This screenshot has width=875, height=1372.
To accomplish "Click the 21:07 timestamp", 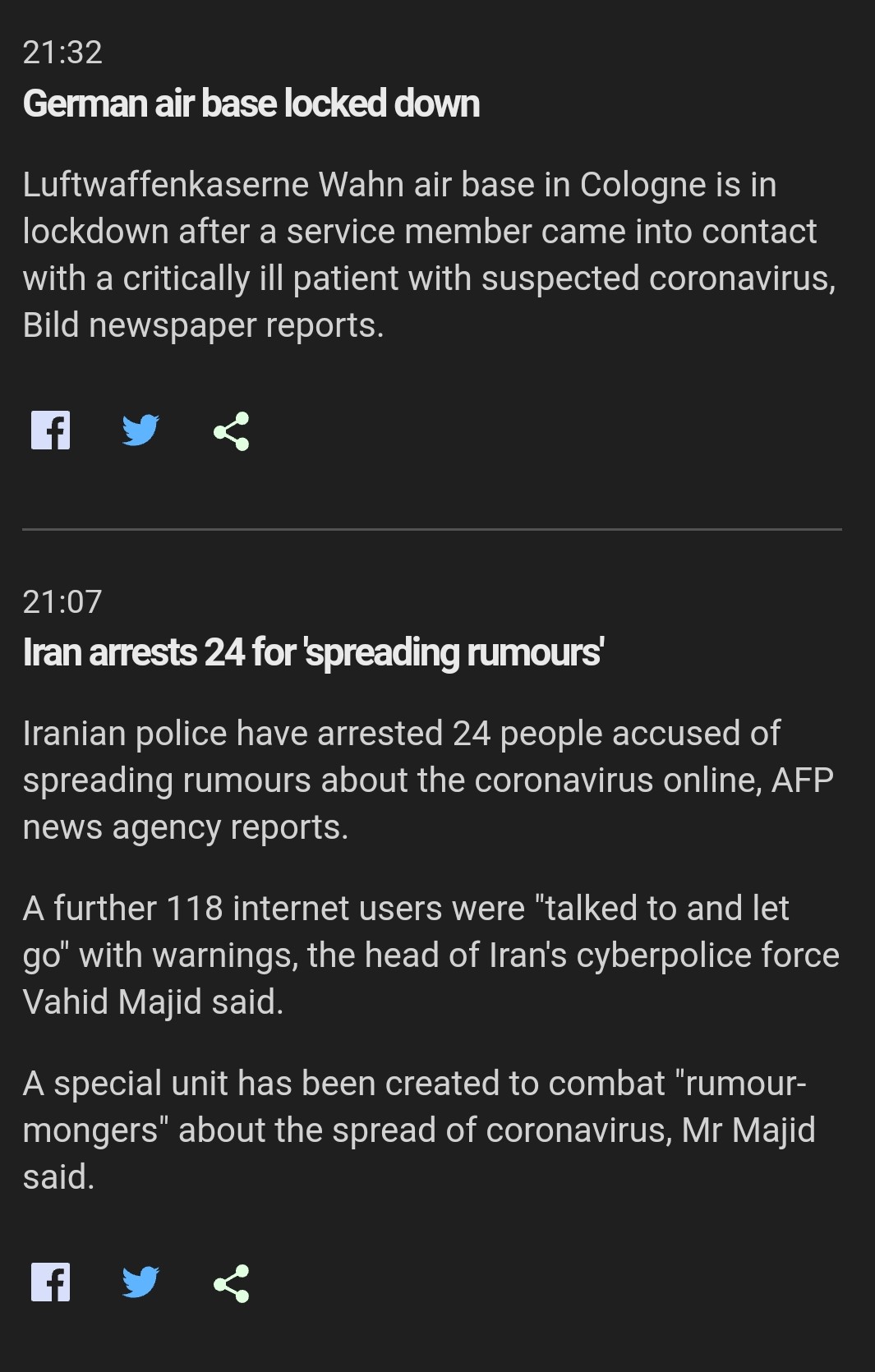I will click(62, 601).
